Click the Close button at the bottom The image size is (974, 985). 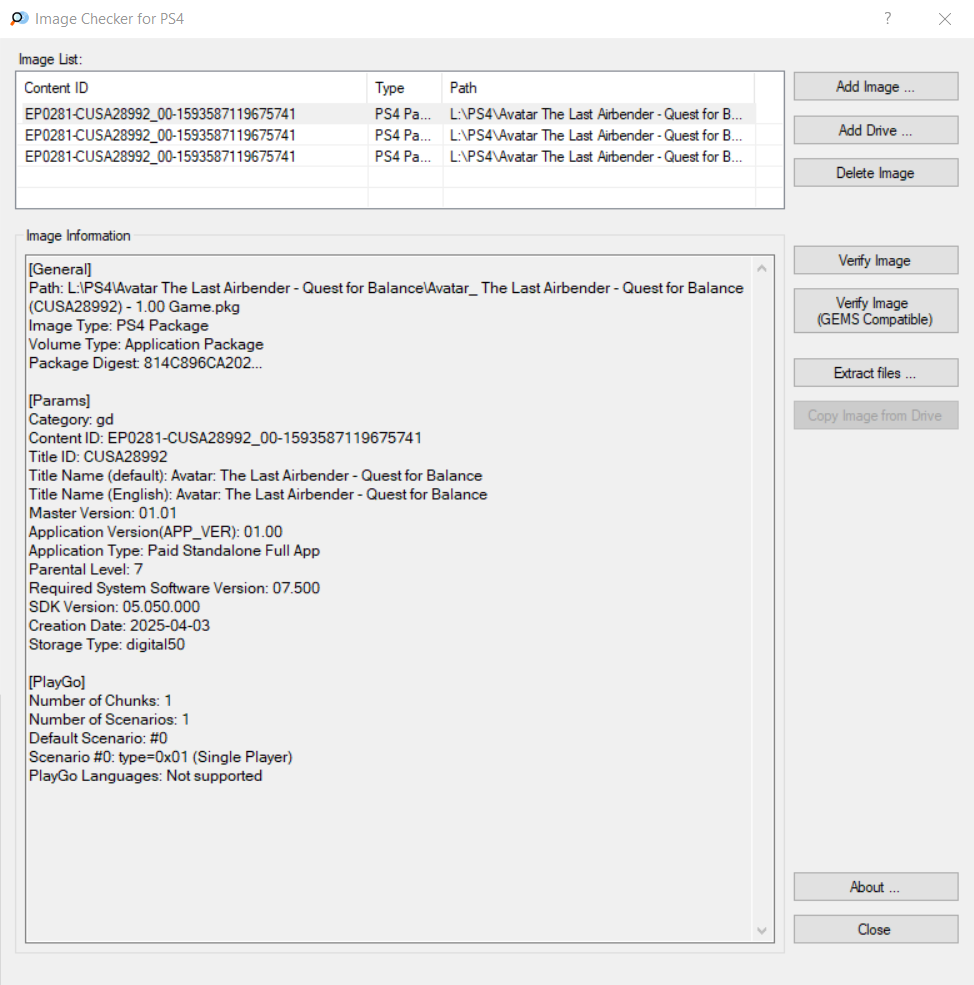coord(875,929)
